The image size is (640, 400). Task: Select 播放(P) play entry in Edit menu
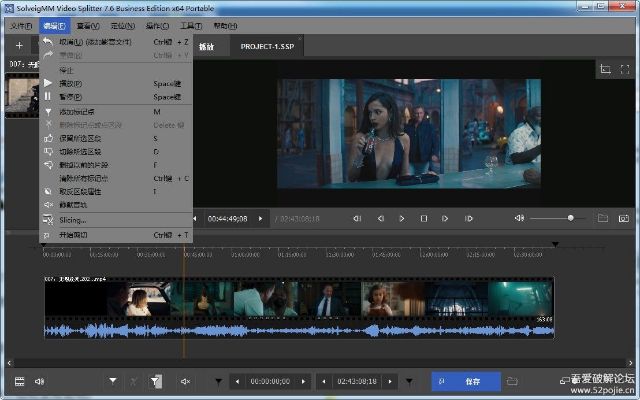116,84
